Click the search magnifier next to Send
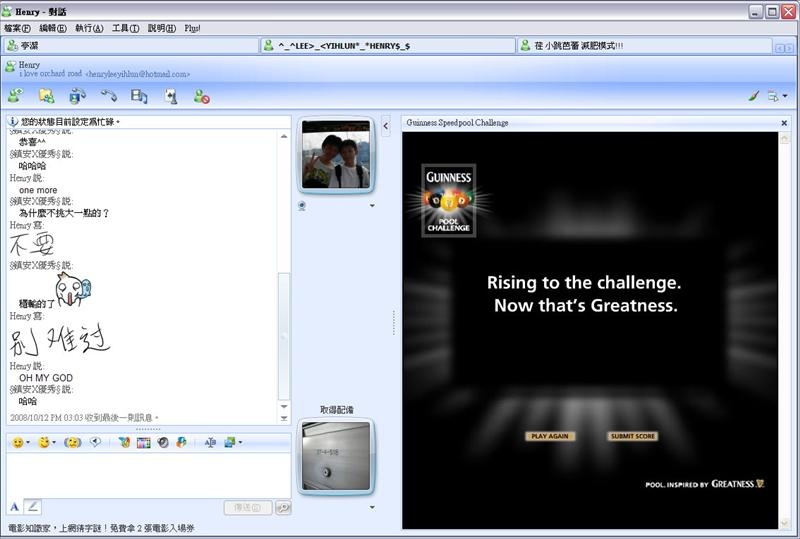800x539 pixels. (x=283, y=507)
